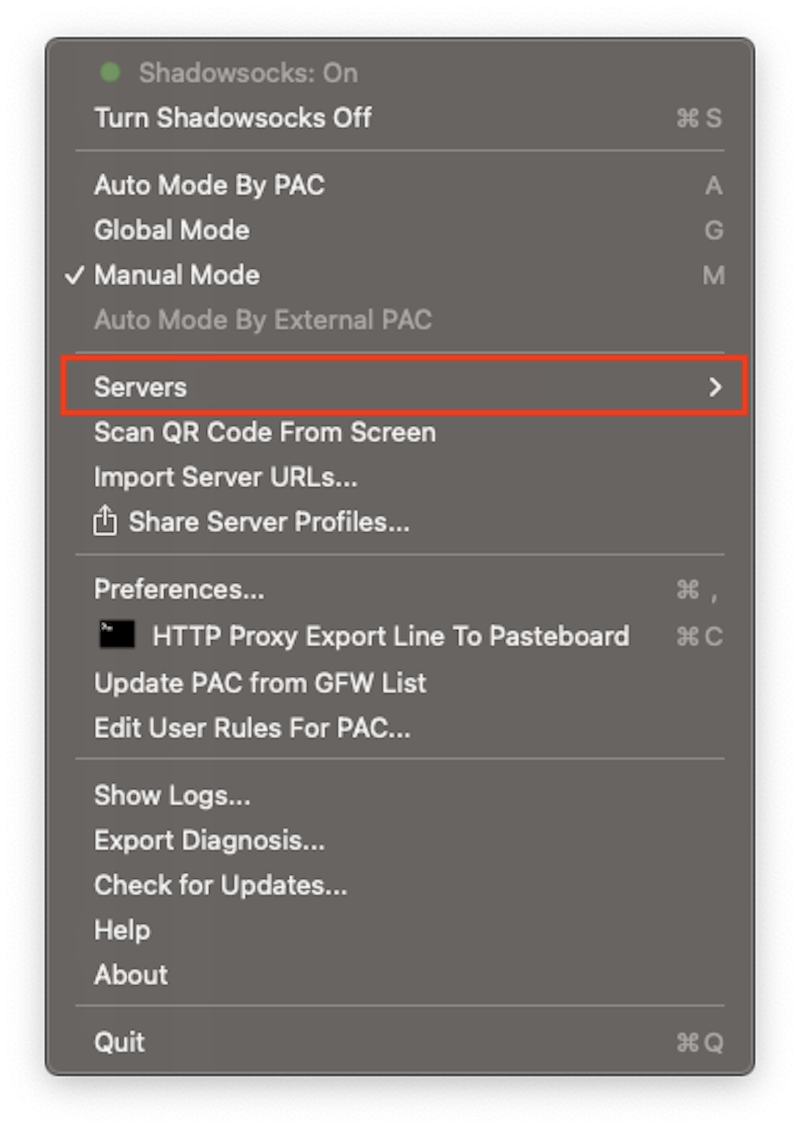The width and height of the screenshot is (800, 1129).
Task: Open Preferences
Action: click(x=180, y=589)
